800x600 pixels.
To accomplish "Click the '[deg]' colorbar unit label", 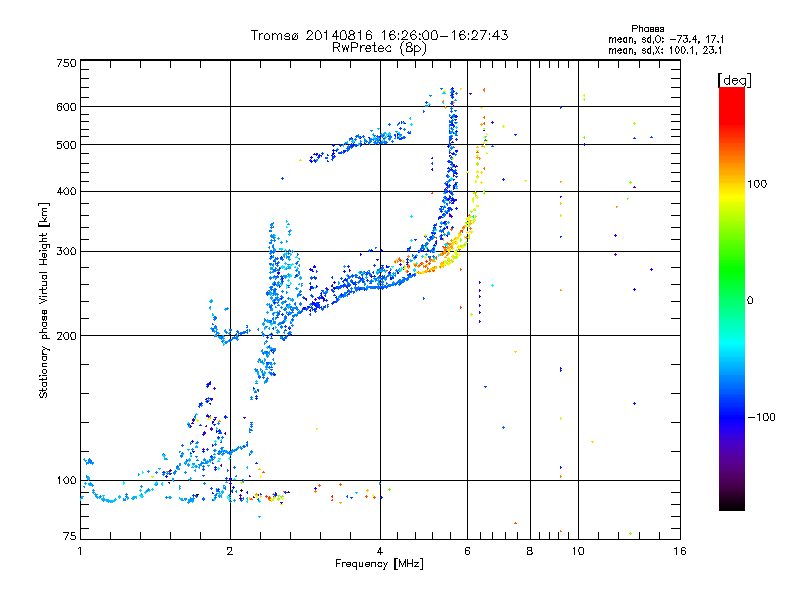I will click(x=734, y=80).
